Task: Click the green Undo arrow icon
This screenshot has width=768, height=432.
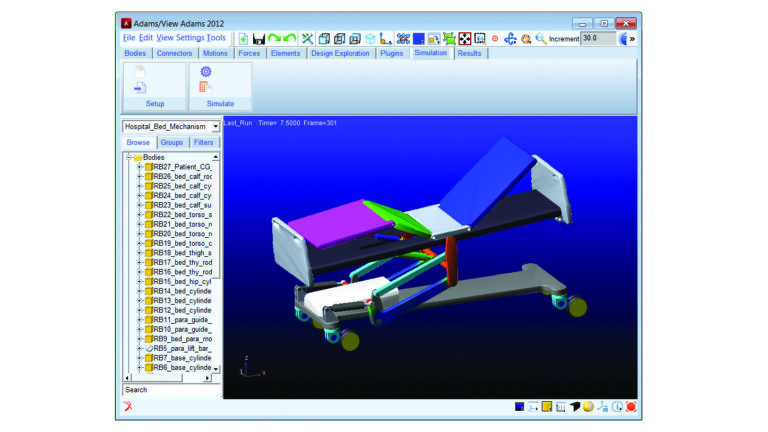Action: (x=289, y=38)
